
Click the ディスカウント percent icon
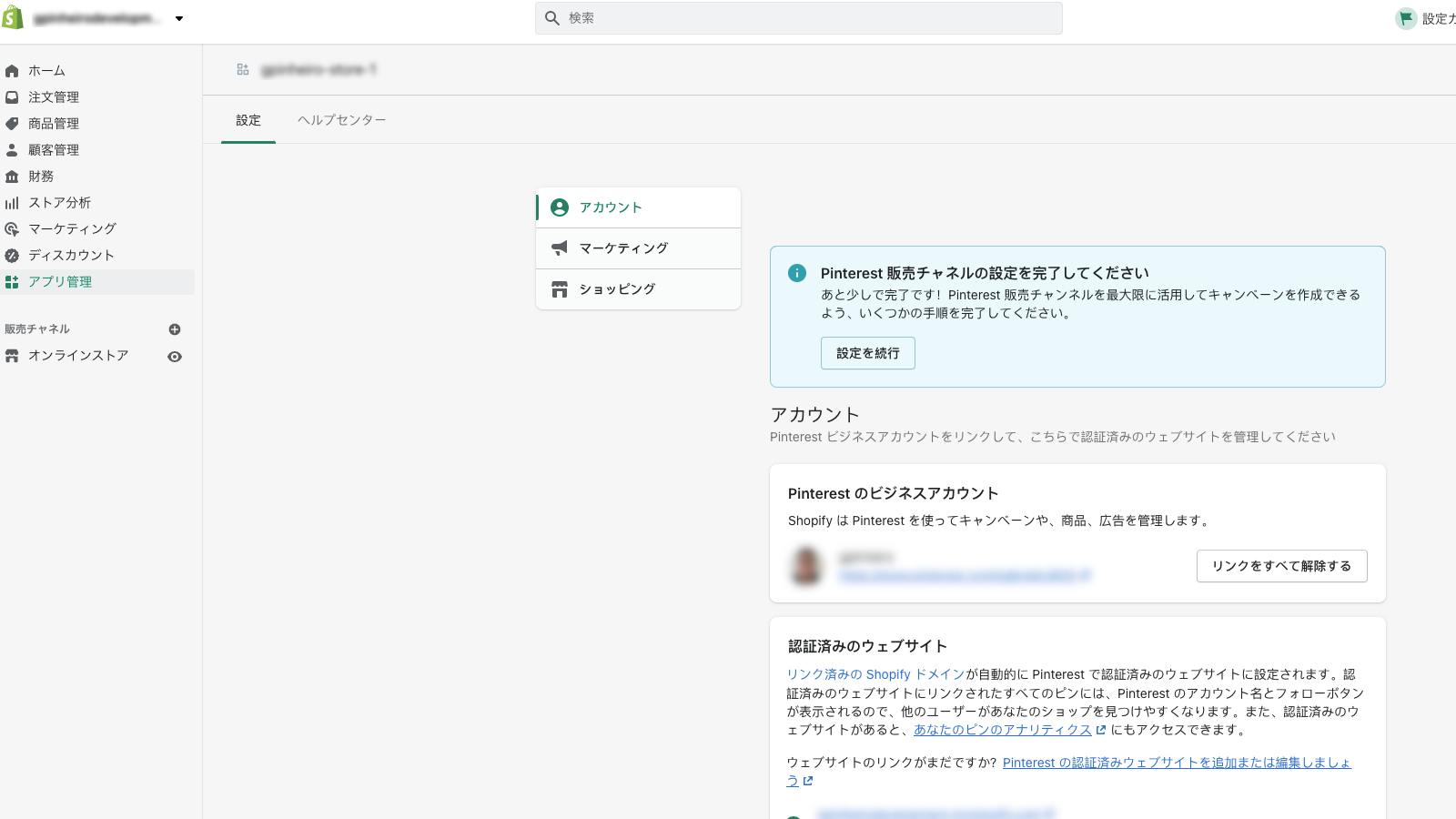[12, 256]
